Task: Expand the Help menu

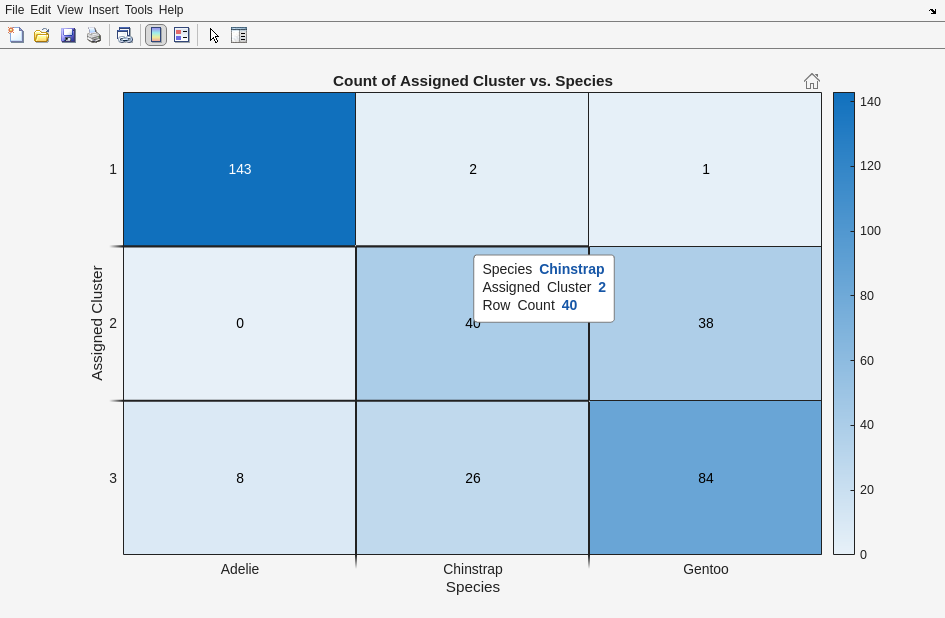Action: coord(171,10)
